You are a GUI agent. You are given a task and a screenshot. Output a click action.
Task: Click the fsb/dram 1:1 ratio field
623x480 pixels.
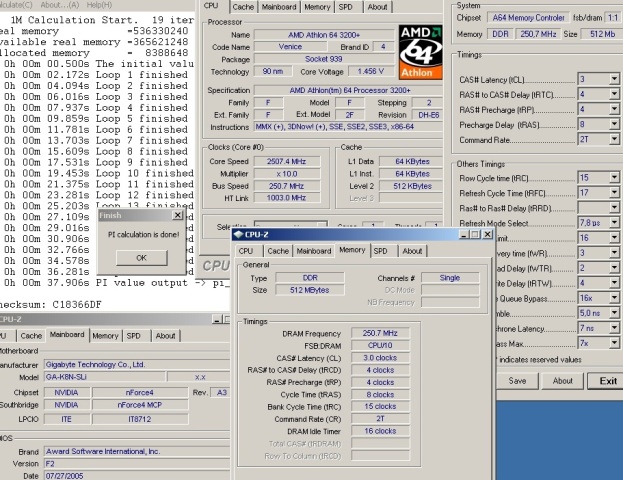(x=613, y=18)
